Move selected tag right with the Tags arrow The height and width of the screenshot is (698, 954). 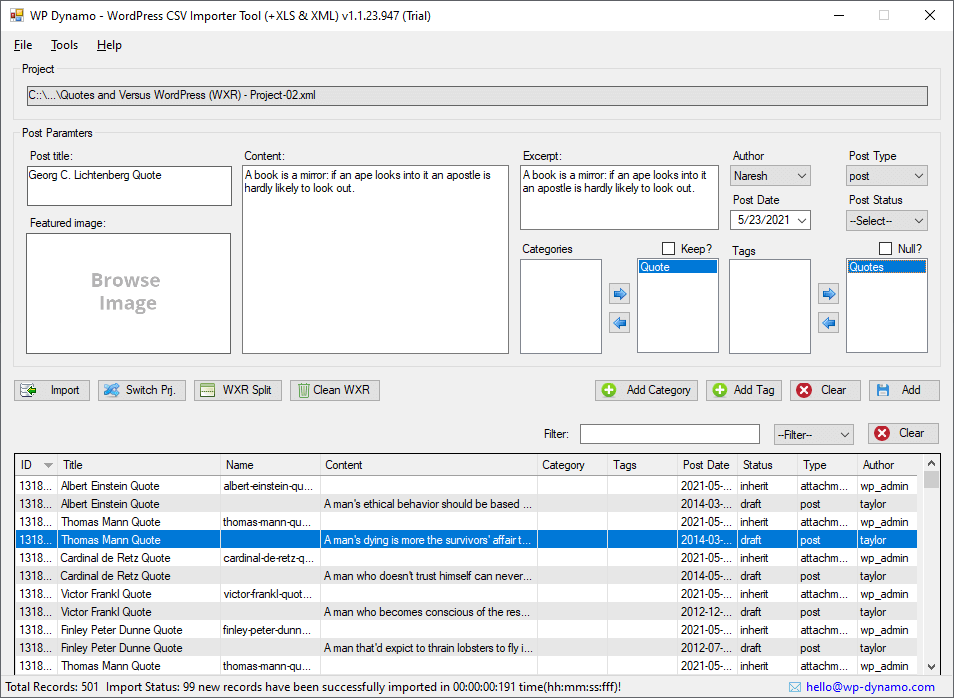click(x=829, y=295)
